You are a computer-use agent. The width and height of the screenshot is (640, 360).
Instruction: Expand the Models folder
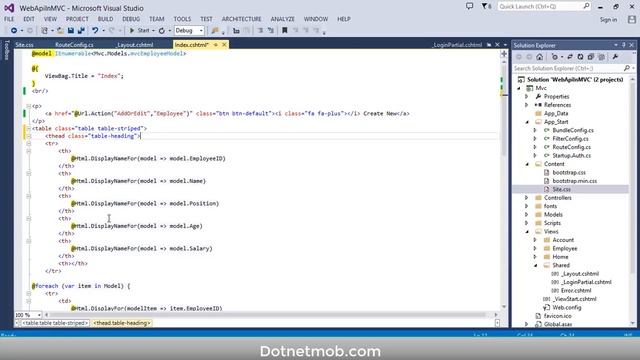(527, 215)
